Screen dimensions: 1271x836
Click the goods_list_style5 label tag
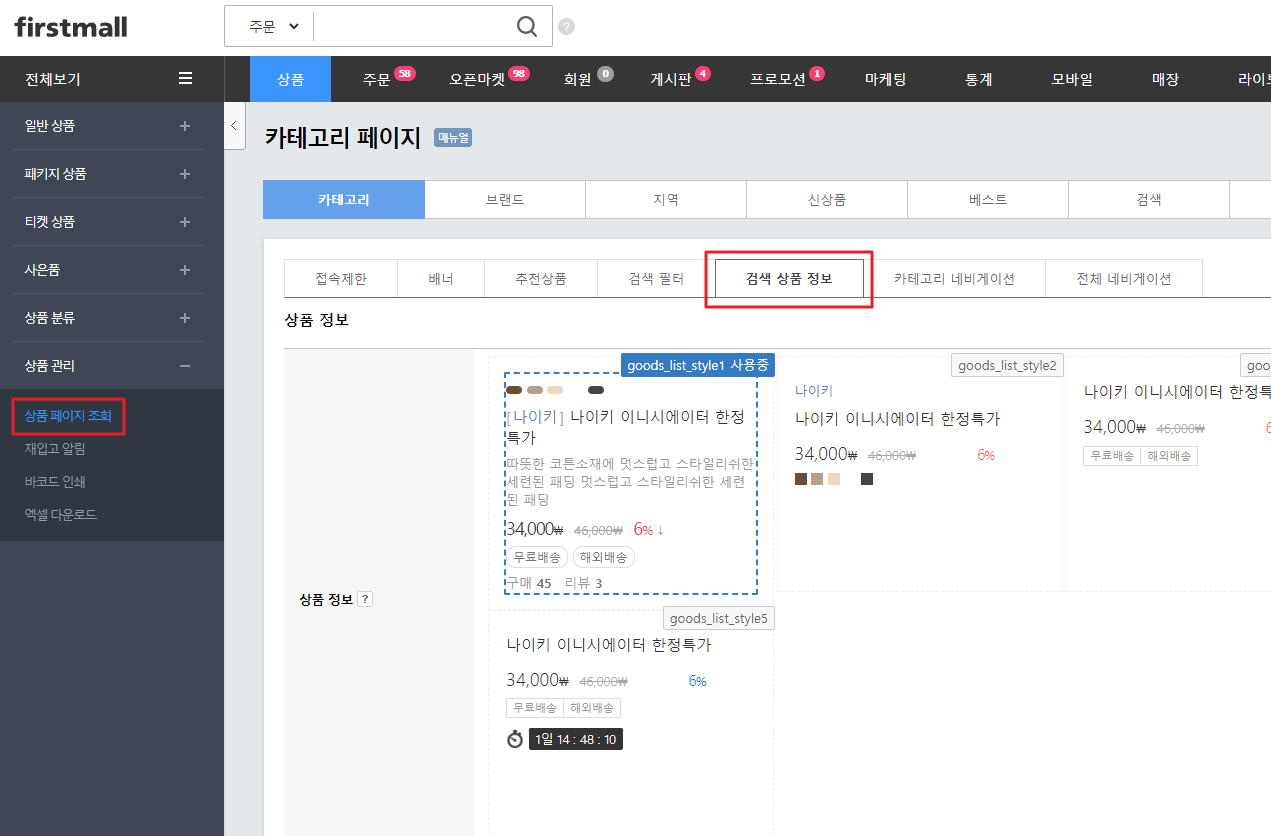coord(719,618)
